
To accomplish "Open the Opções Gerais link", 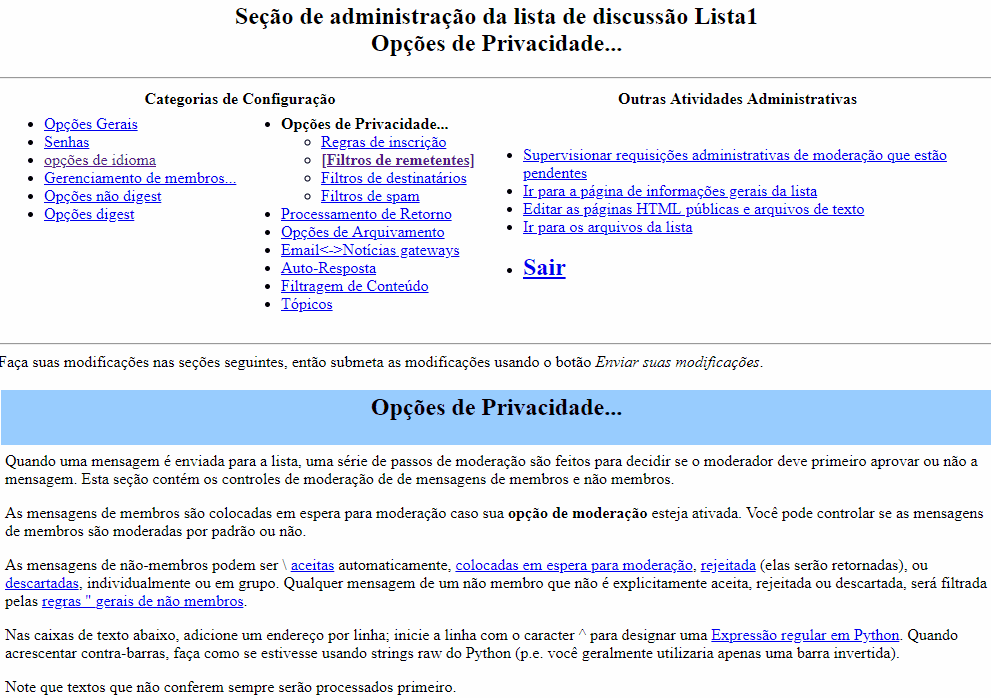I will (x=90, y=124).
